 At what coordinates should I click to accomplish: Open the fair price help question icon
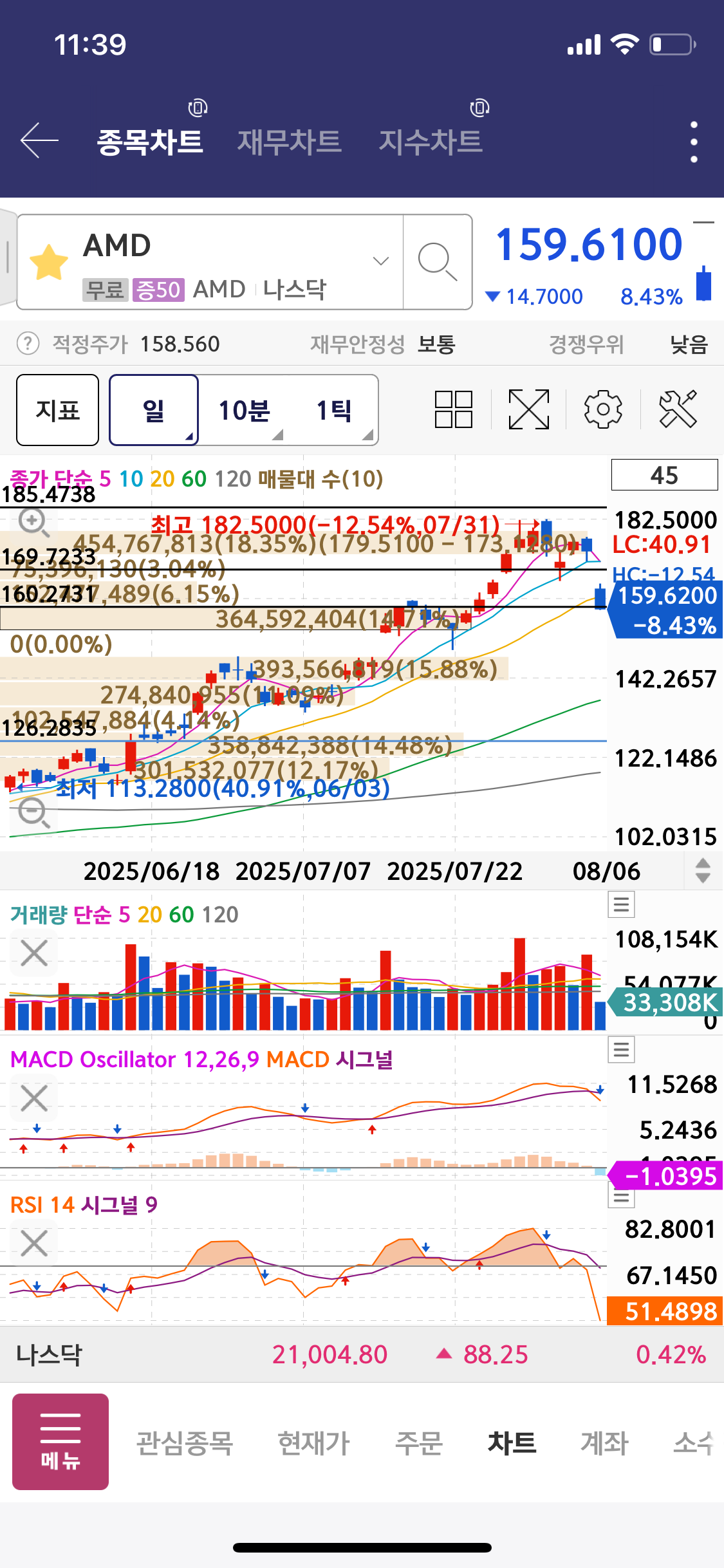click(28, 344)
